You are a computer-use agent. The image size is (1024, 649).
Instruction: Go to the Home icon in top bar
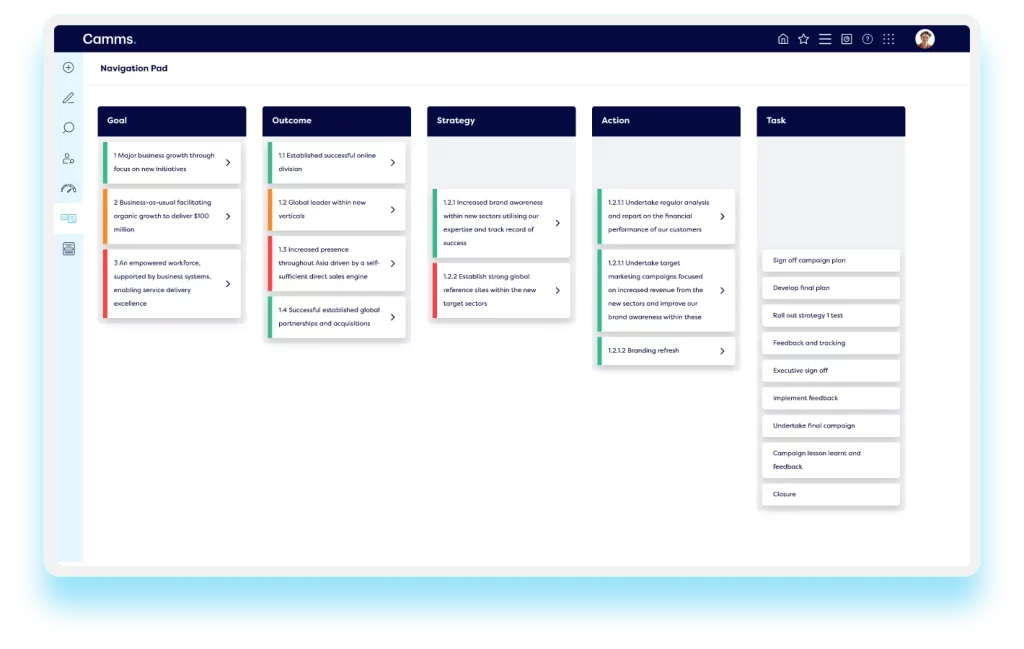(x=785, y=38)
